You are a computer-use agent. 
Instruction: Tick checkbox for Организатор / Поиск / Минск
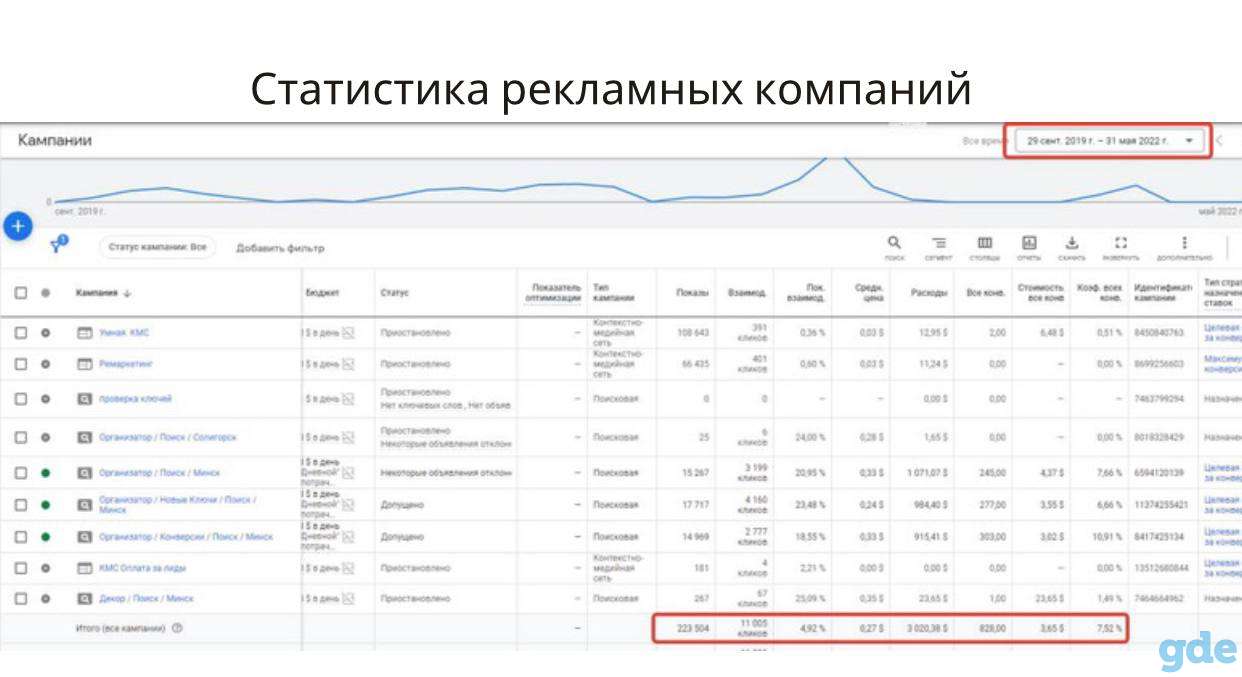point(21,473)
